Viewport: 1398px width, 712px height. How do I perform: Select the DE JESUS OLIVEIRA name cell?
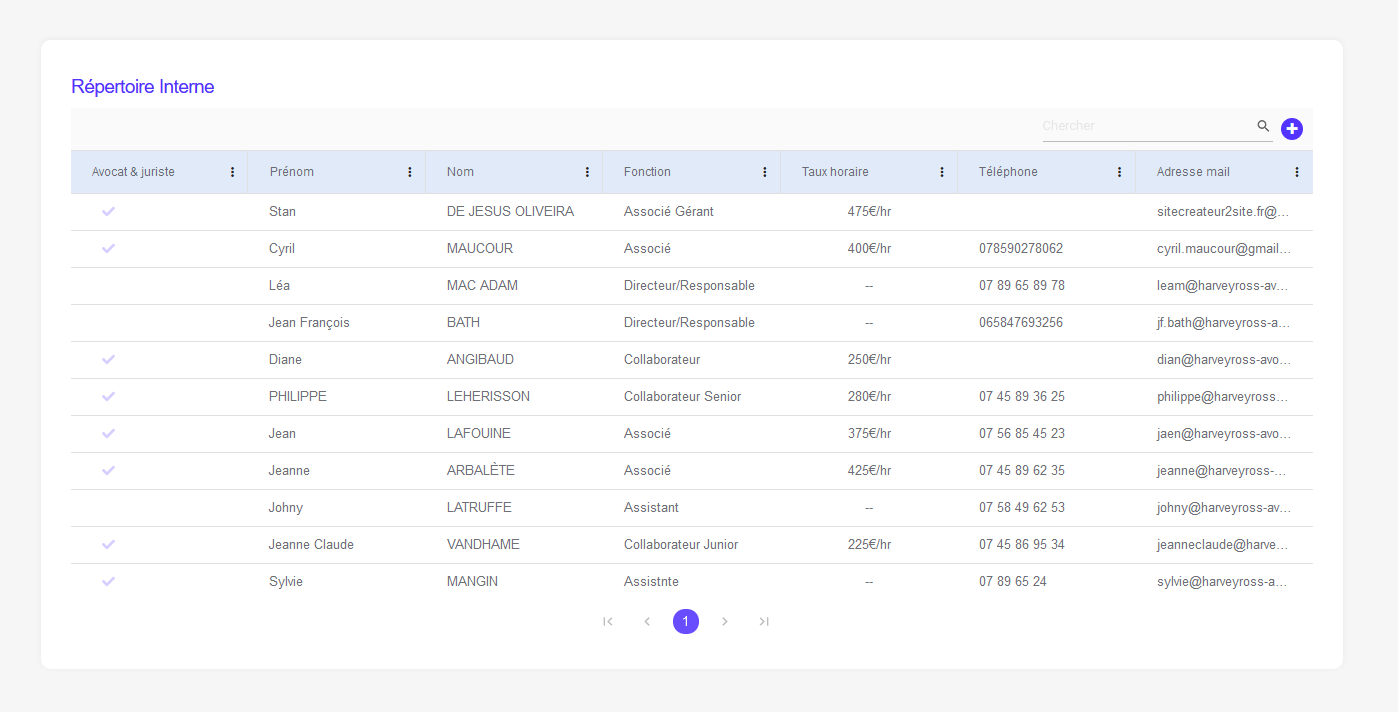click(510, 212)
